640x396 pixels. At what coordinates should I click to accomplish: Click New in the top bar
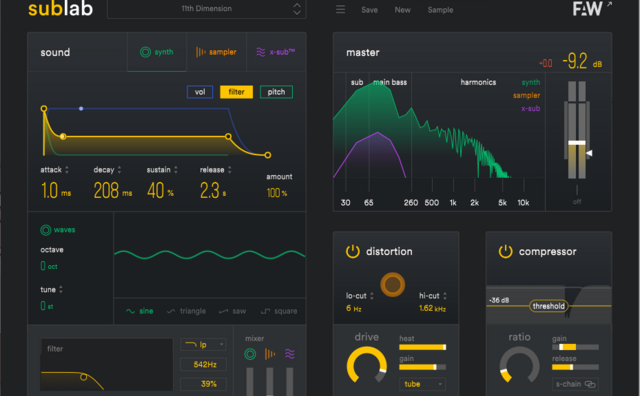(402, 10)
